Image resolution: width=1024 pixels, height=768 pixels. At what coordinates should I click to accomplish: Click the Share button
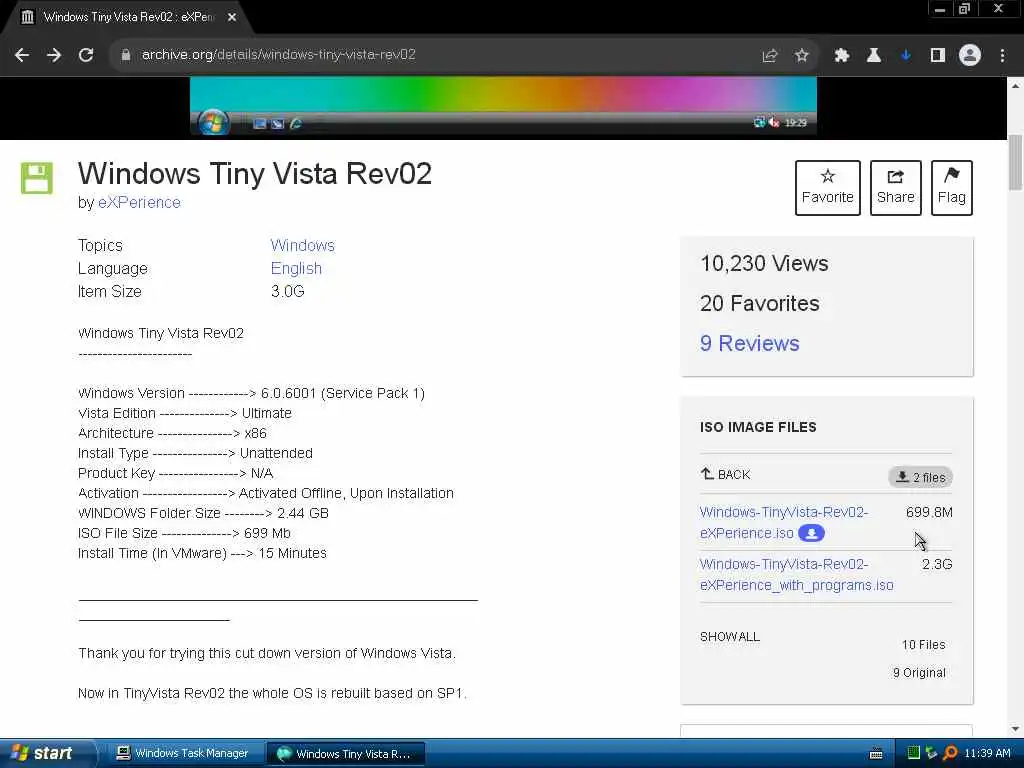pyautogui.click(x=895, y=187)
